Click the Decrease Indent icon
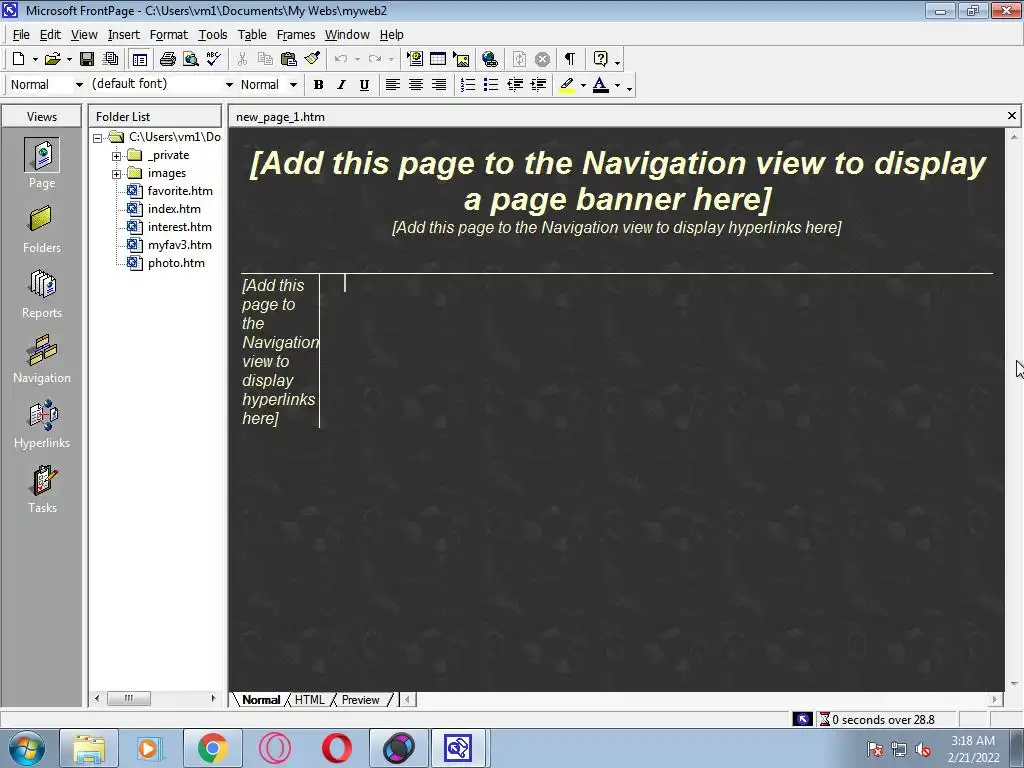This screenshot has height=768, width=1024. pyautogui.click(x=515, y=85)
